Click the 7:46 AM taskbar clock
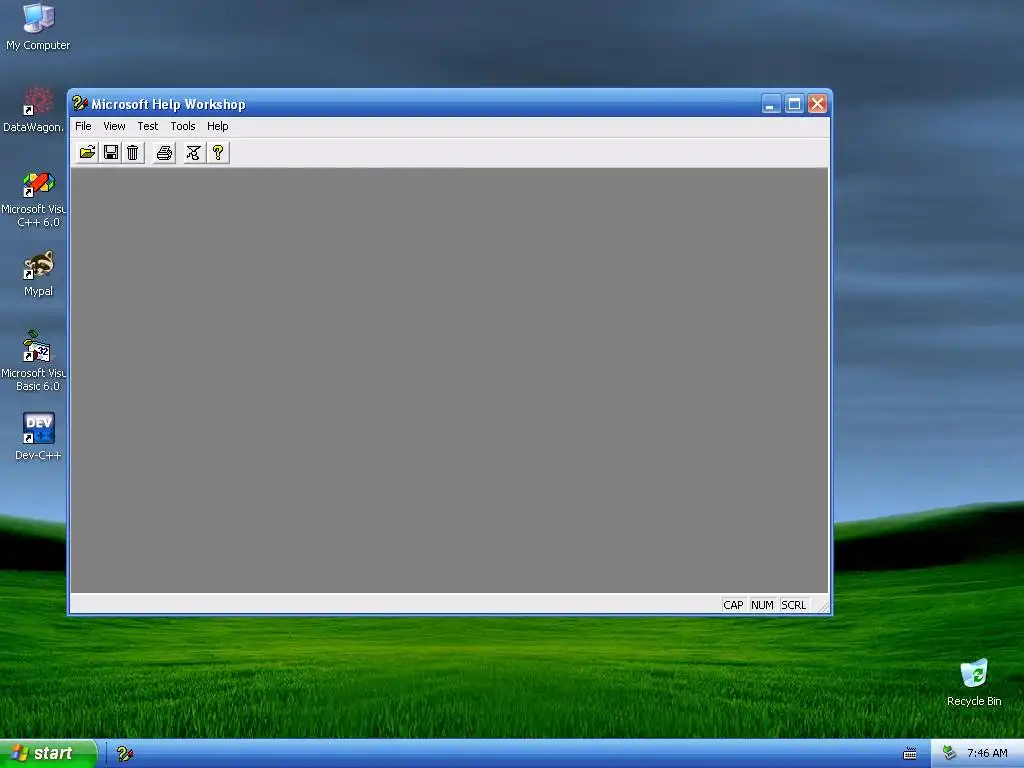This screenshot has width=1024, height=768. tap(987, 753)
